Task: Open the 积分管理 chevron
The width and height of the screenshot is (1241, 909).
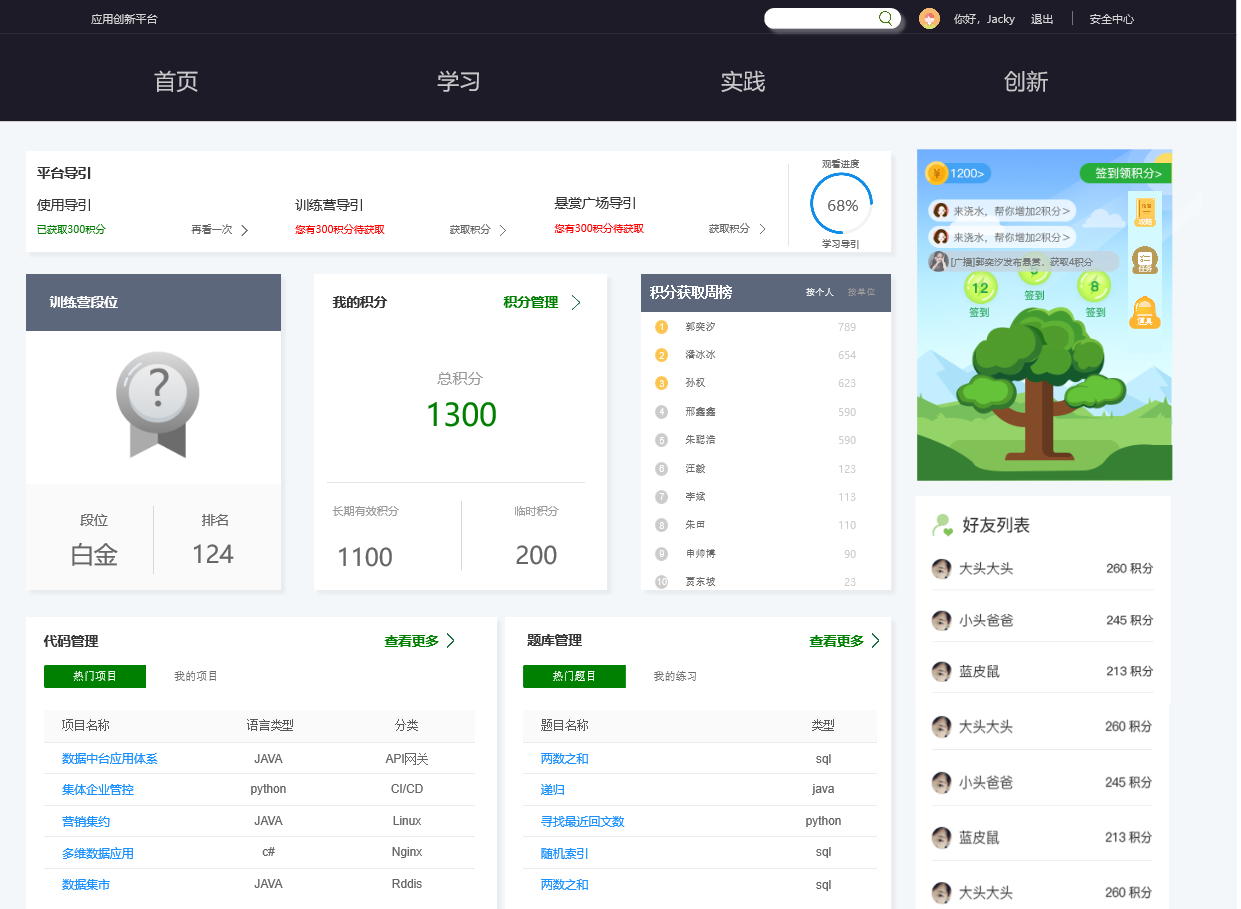Action: coord(576,303)
